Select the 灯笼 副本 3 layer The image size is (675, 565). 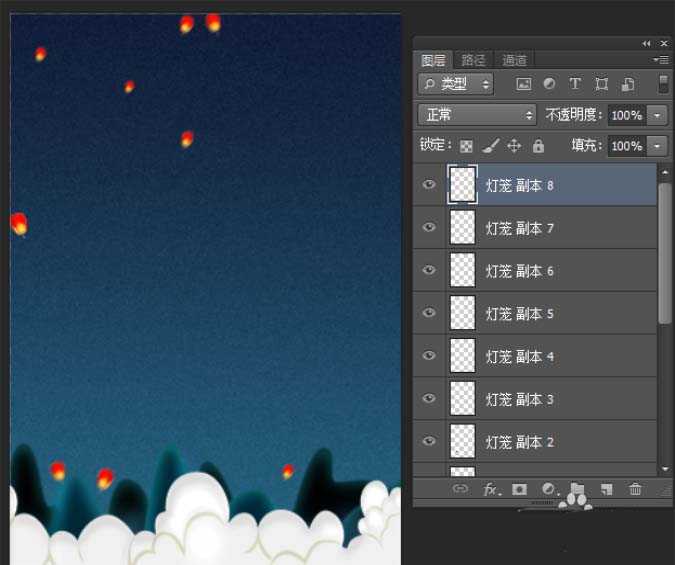coord(520,399)
